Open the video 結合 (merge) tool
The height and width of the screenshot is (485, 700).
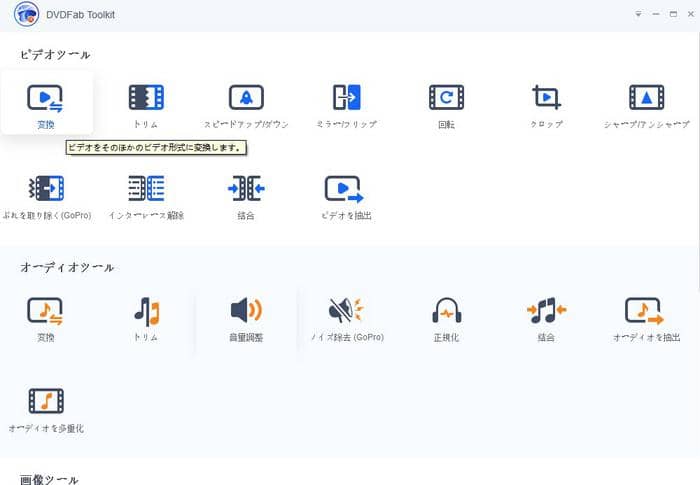pyautogui.click(x=246, y=197)
